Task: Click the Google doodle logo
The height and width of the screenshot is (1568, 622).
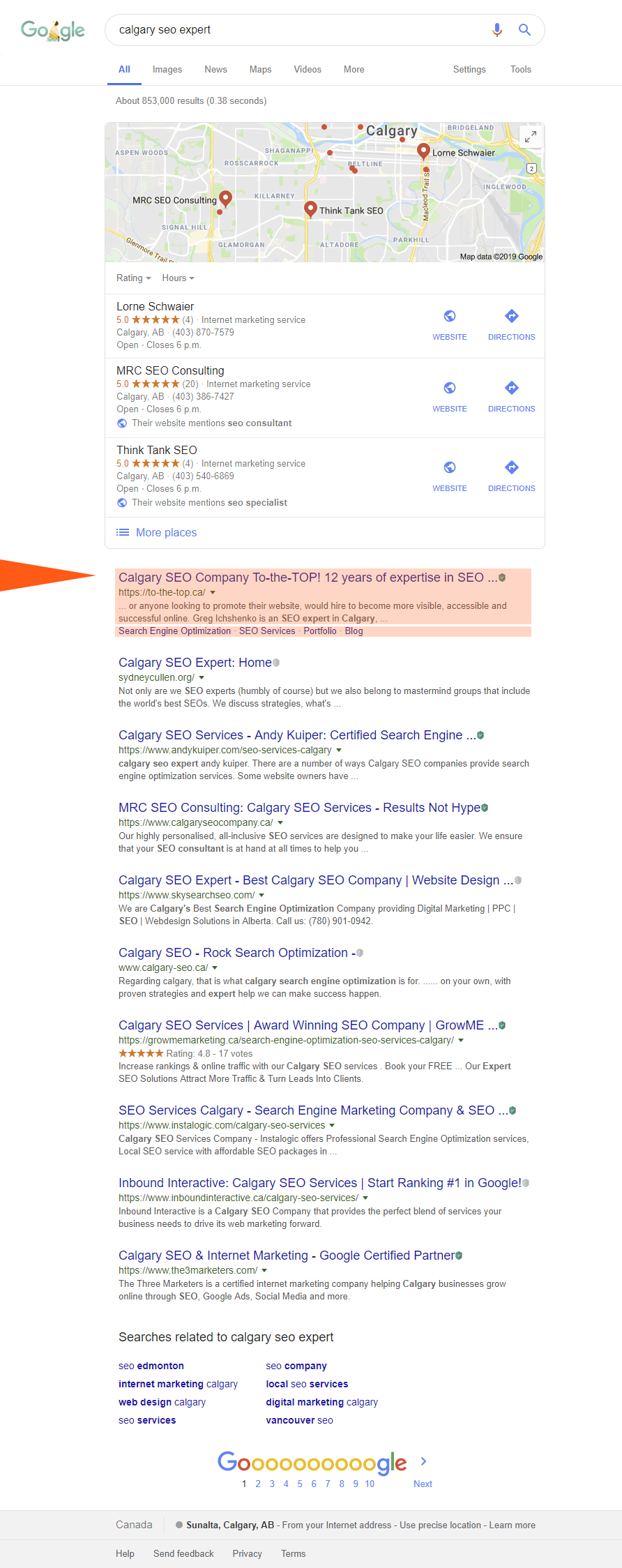Action: (x=53, y=30)
